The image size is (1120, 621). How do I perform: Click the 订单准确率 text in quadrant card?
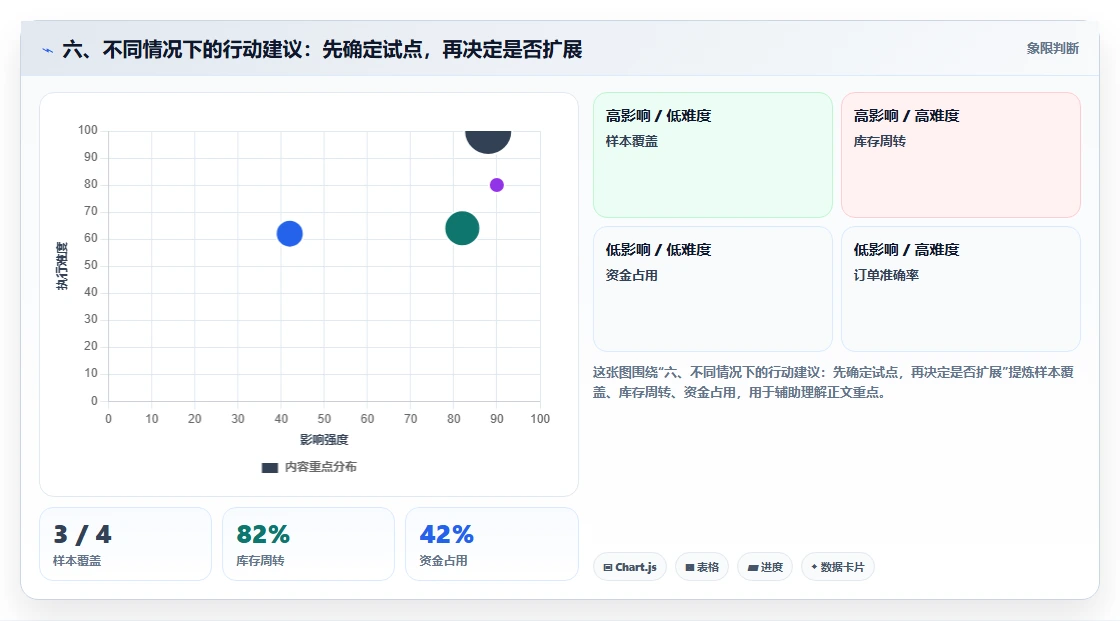click(886, 275)
